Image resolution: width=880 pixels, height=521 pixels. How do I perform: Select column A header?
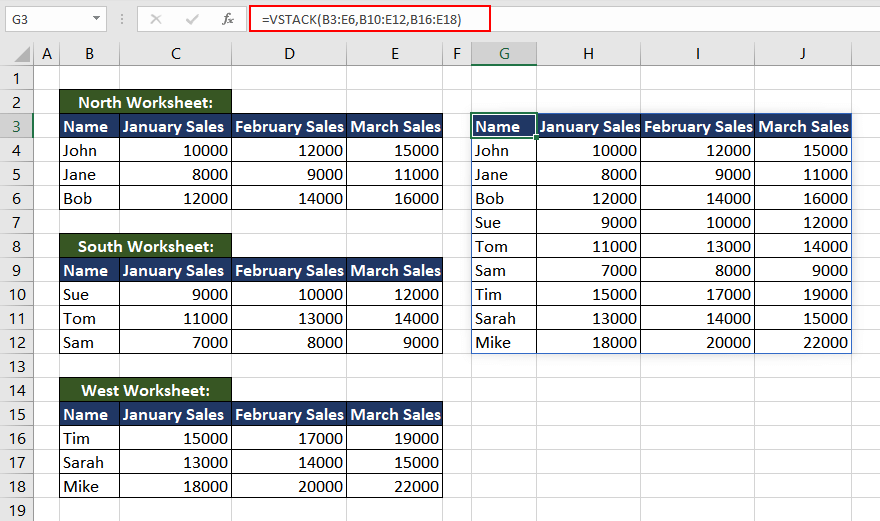point(47,54)
